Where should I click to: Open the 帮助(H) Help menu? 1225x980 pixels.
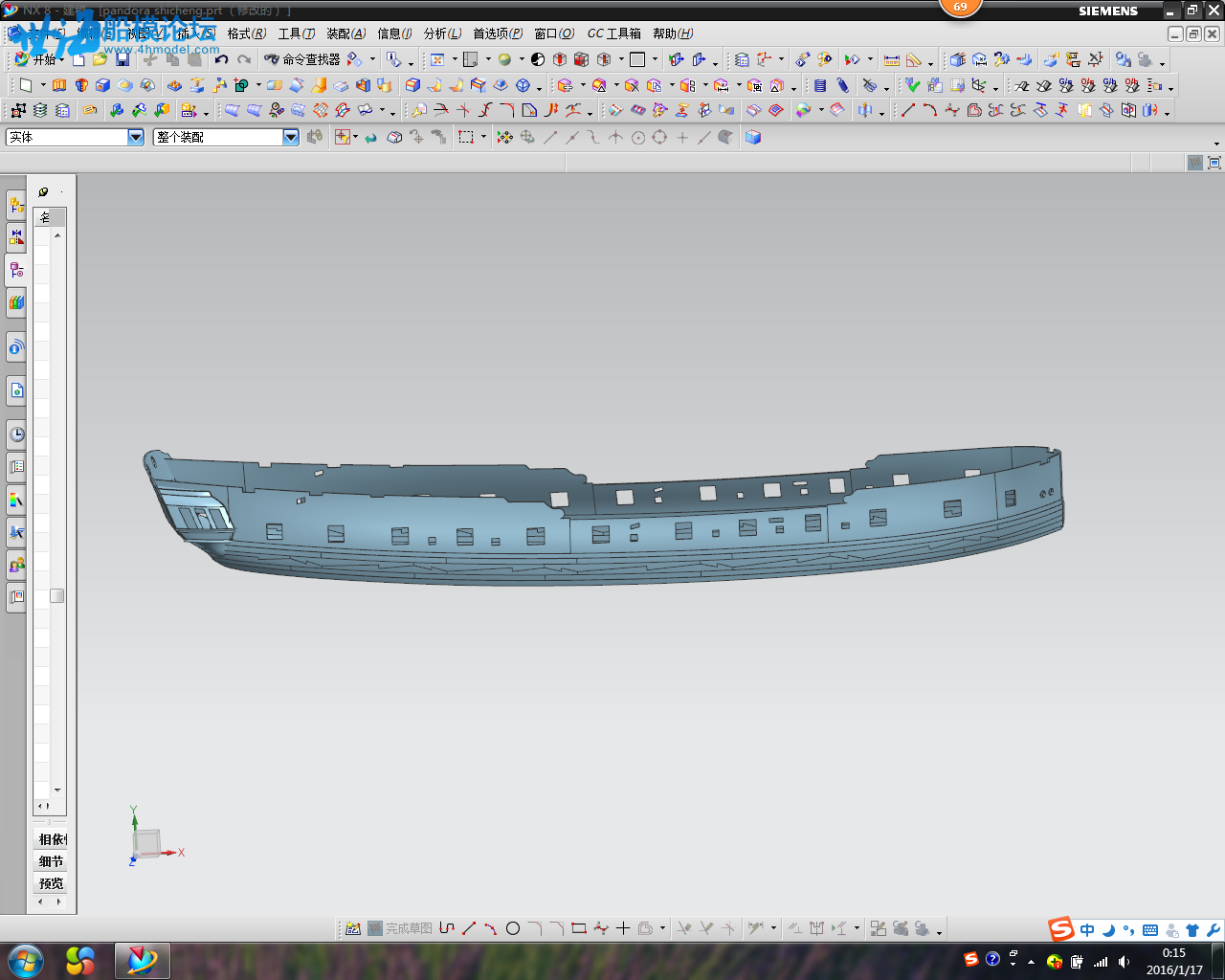pyautogui.click(x=673, y=33)
